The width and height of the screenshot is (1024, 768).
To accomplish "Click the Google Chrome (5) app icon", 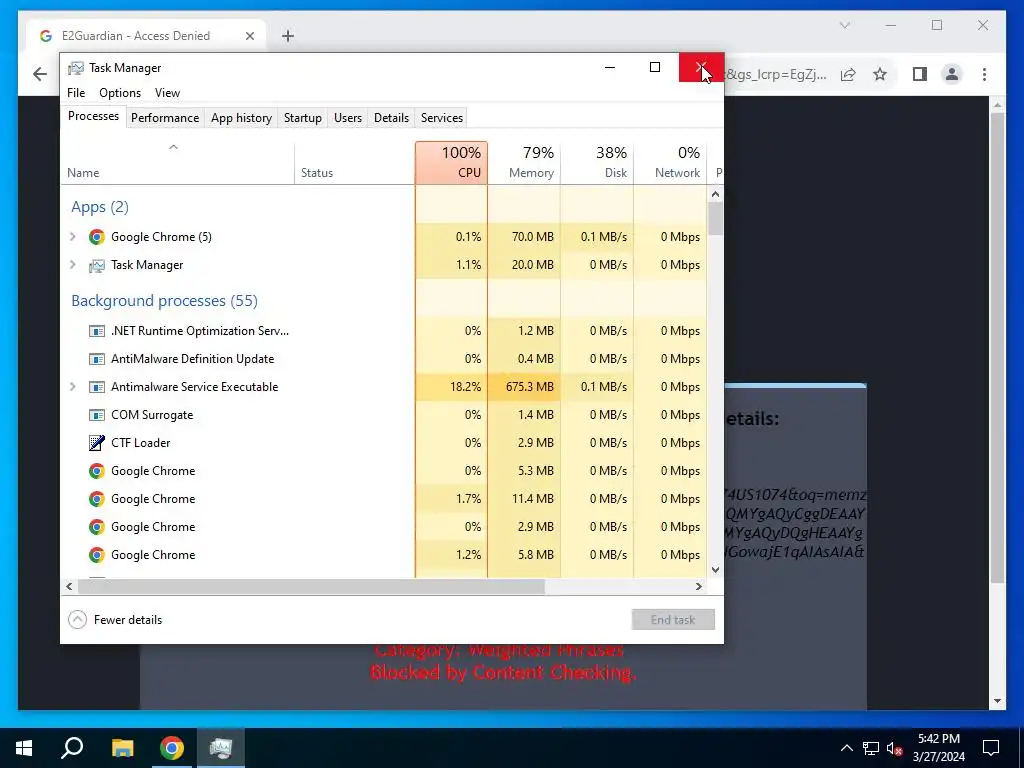I will click(x=97, y=237).
